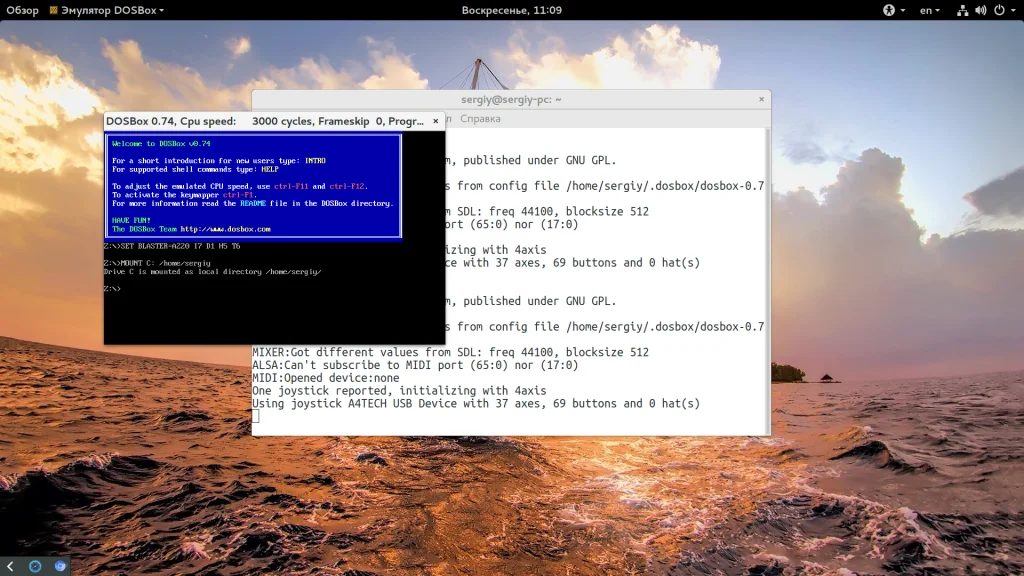This screenshot has height=576, width=1024.
Task: Close the DOSBox 0.74 window
Action: [435, 121]
